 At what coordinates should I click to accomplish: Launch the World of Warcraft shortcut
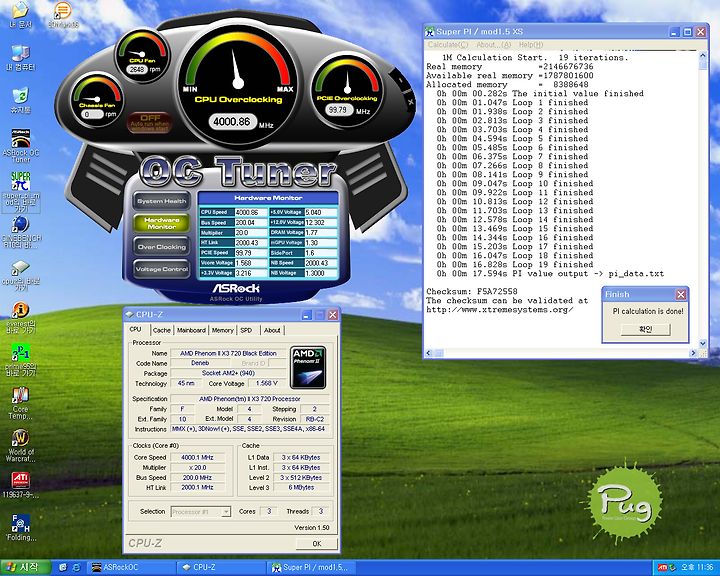(21, 446)
